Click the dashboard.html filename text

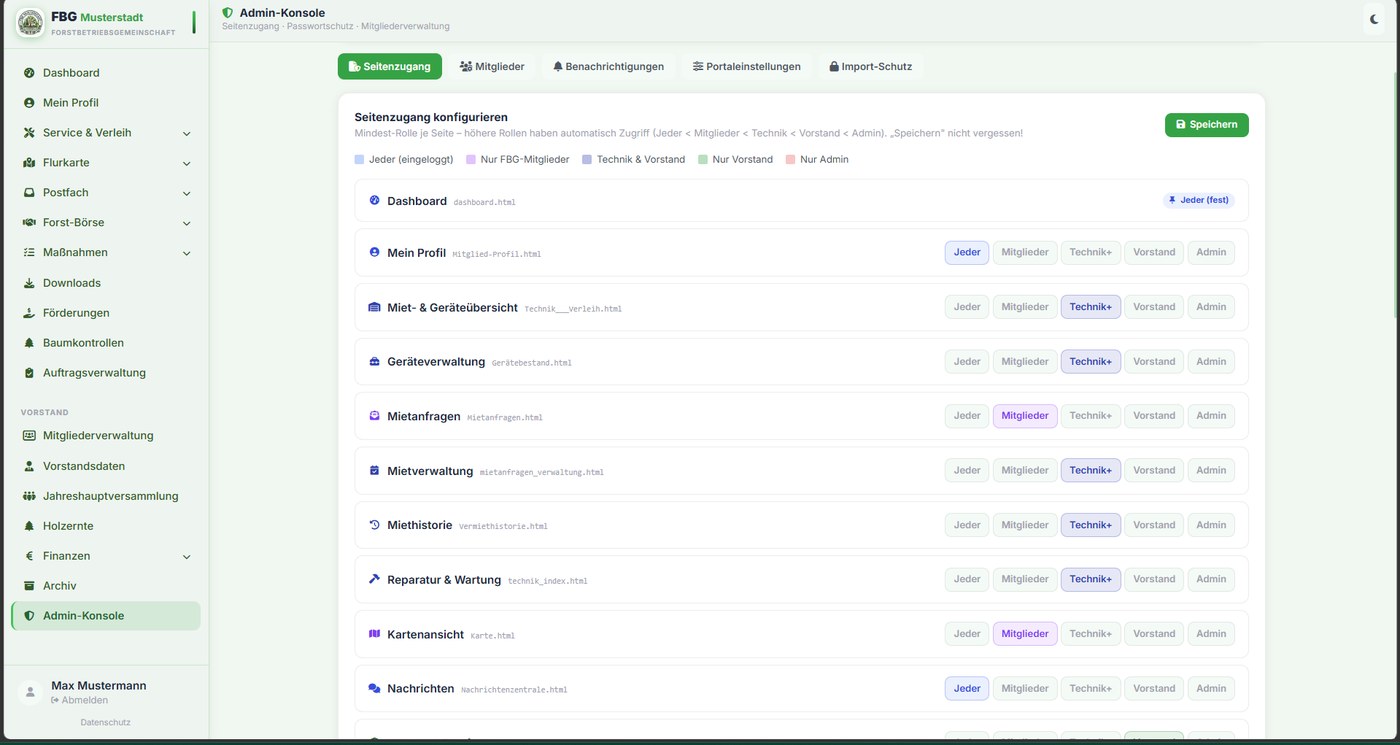(484, 202)
